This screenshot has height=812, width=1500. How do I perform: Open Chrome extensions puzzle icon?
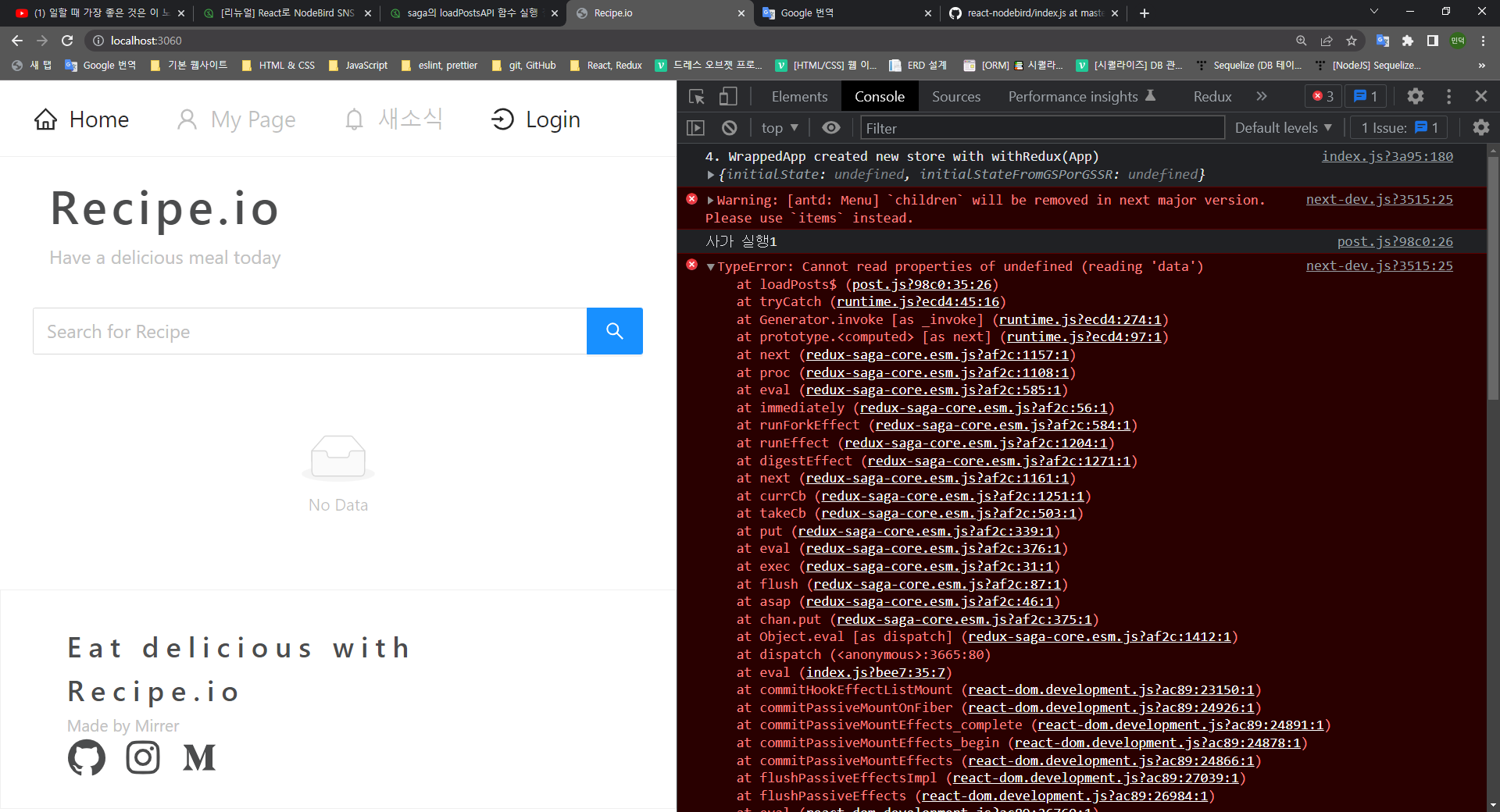pyautogui.click(x=1408, y=41)
